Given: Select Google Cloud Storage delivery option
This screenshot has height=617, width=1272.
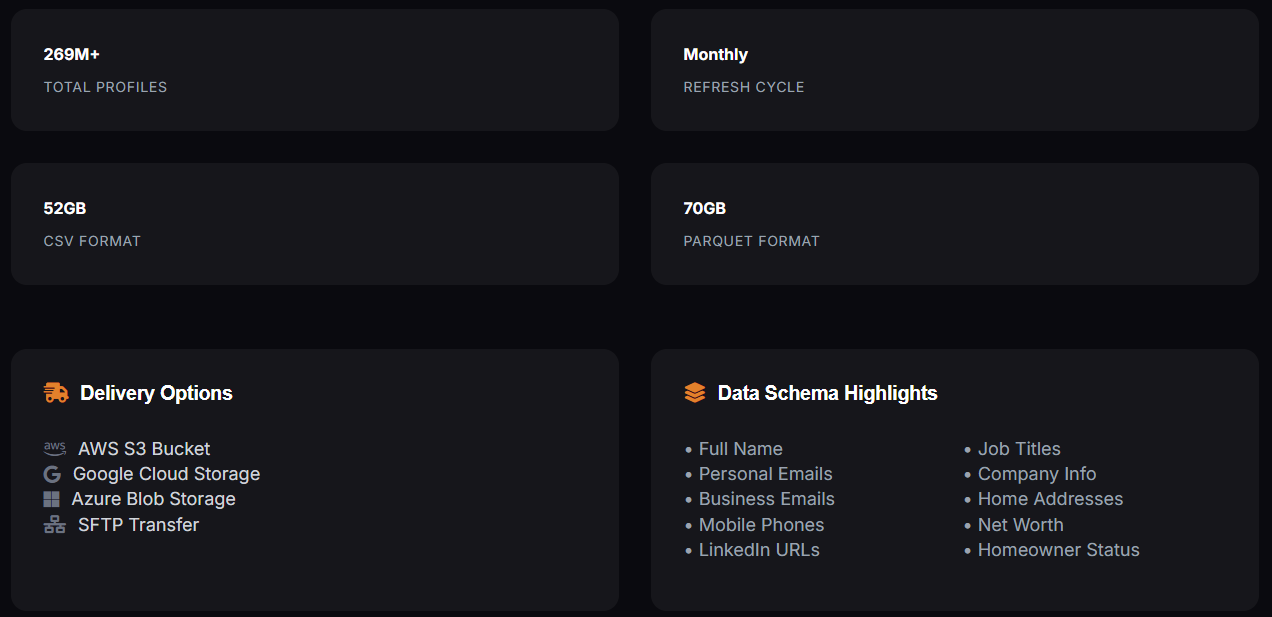Looking at the screenshot, I should pyautogui.click(x=166, y=474).
